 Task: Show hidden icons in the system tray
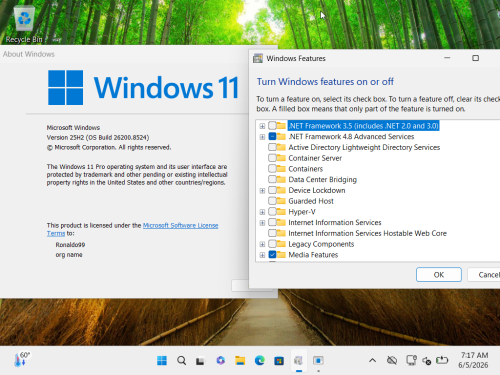pyautogui.click(x=373, y=360)
